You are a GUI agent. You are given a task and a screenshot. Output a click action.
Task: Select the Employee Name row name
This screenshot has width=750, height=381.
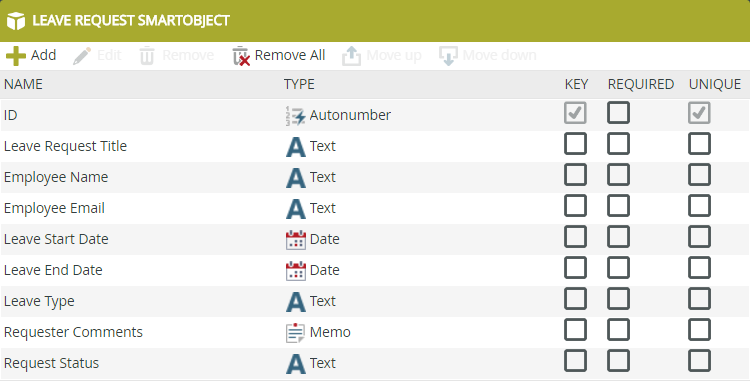[x=56, y=177]
